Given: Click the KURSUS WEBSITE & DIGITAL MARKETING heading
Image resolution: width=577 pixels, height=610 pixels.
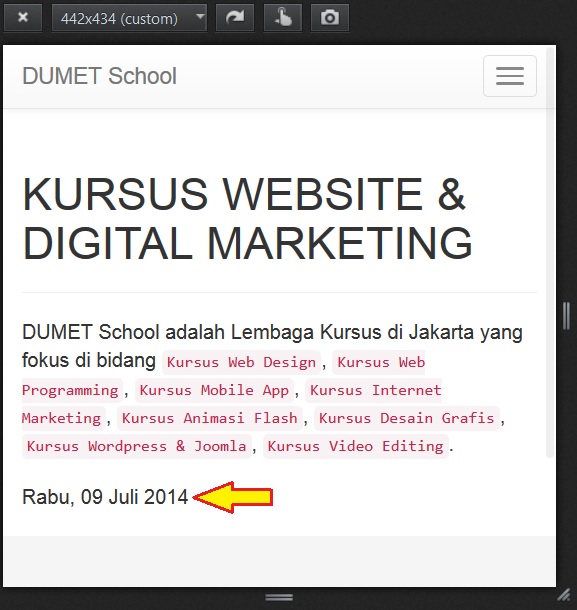Looking at the screenshot, I should pyautogui.click(x=247, y=218).
